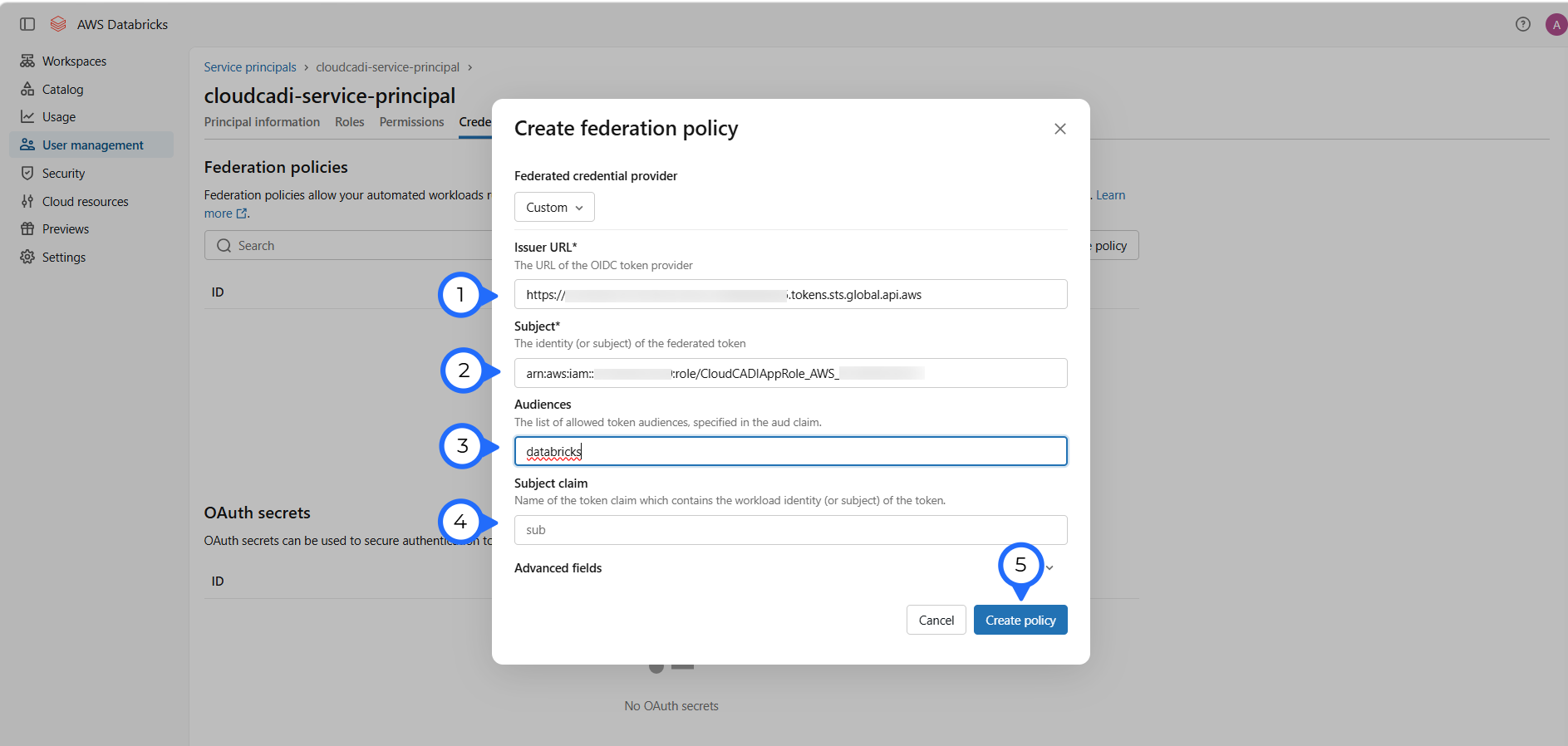Viewport: 1568px width, 746px height.
Task: Click the cloudcadi-service-principal page heading
Action: tap(330, 96)
